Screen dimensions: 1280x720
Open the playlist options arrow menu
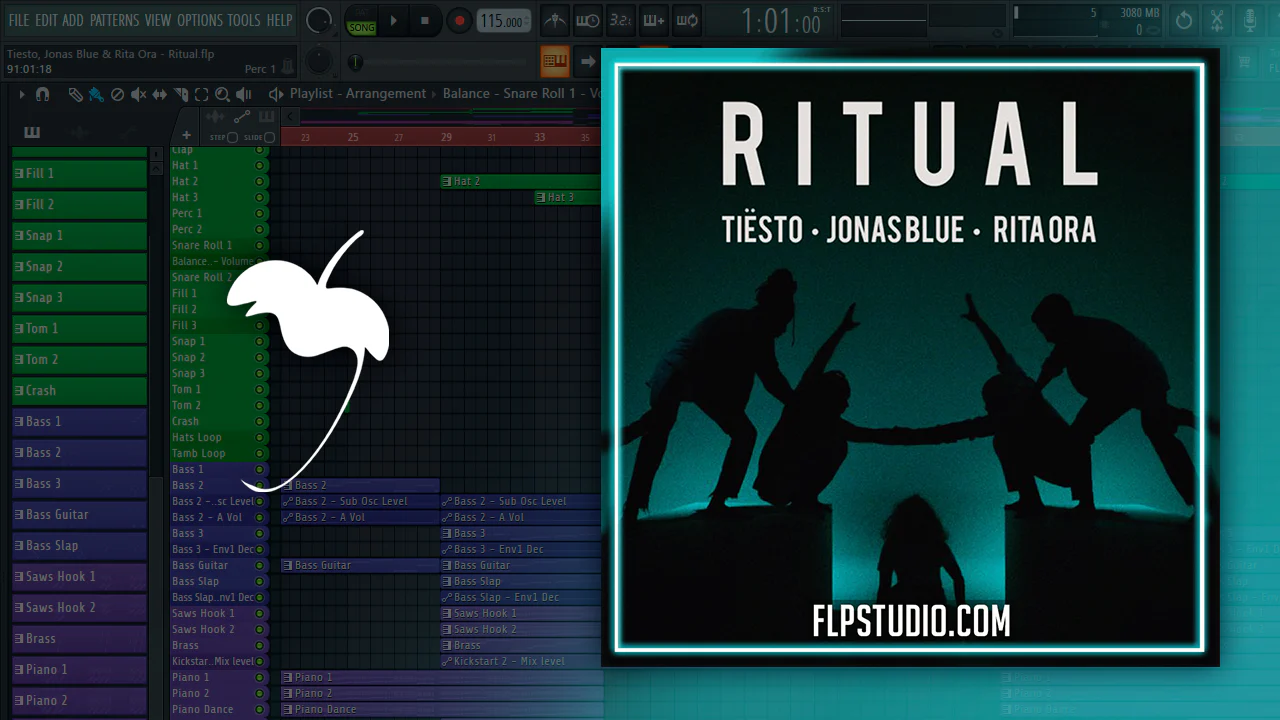coord(22,94)
